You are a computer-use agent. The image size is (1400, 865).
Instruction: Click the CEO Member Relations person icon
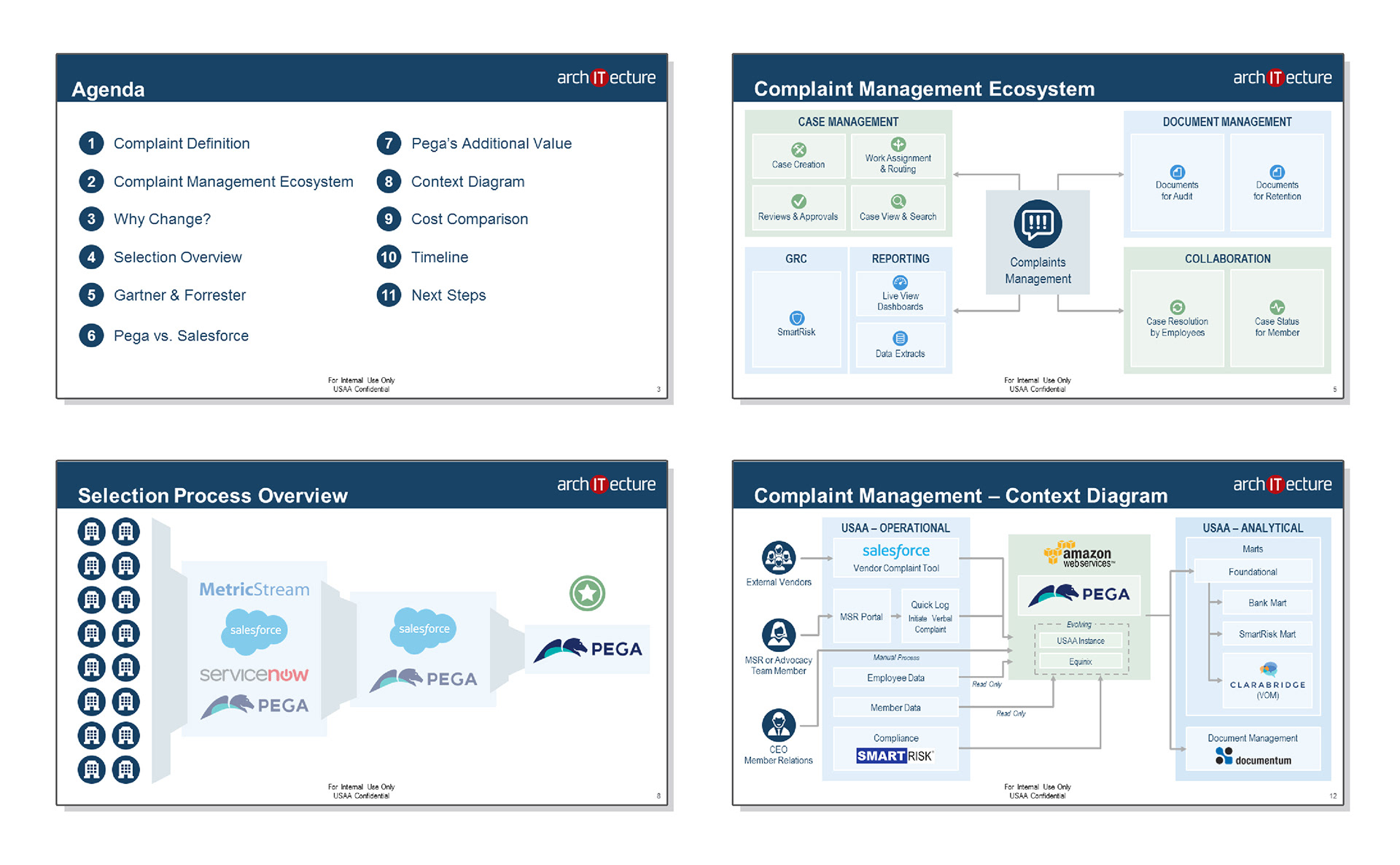[x=778, y=725]
